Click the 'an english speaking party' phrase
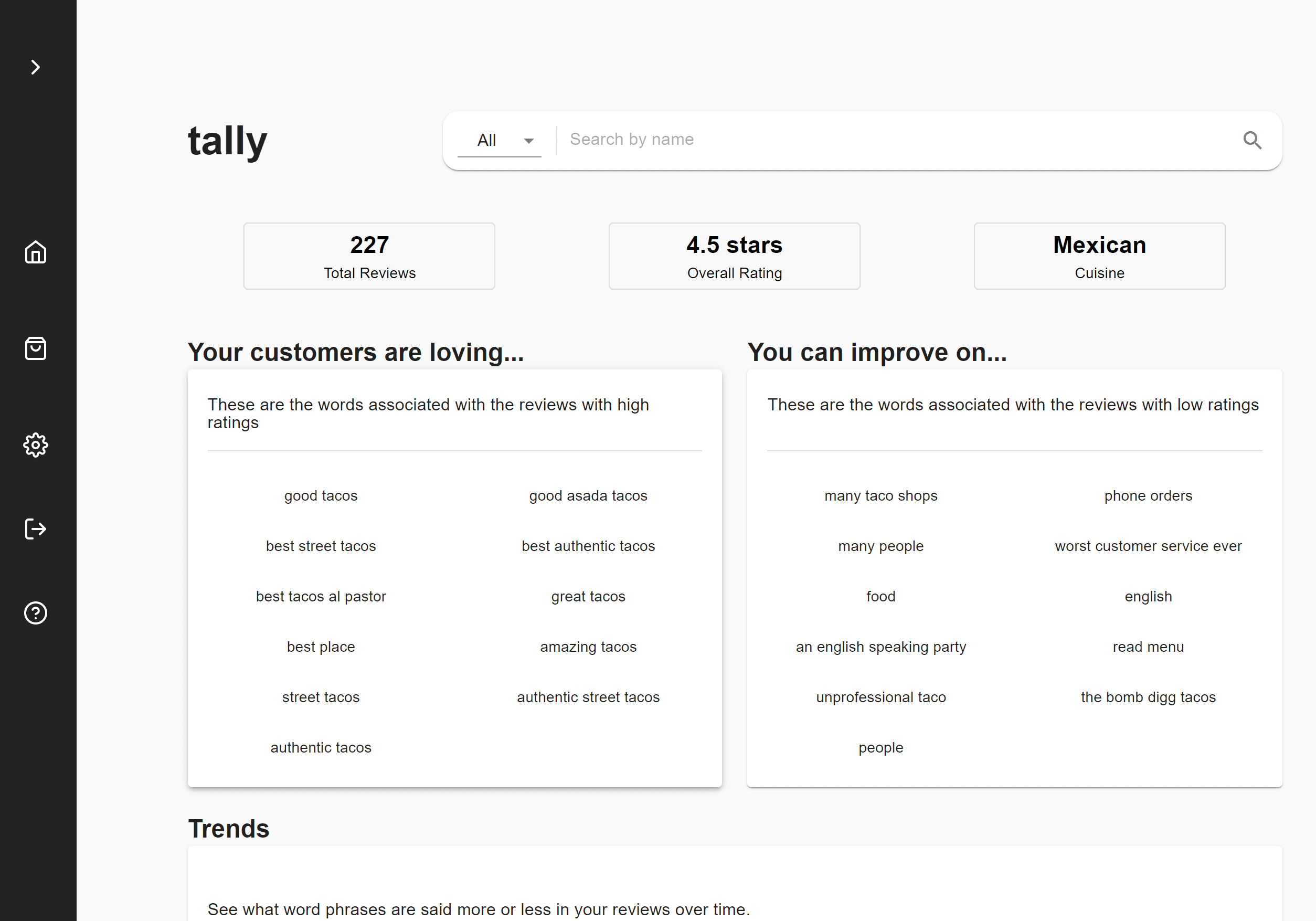 880,647
